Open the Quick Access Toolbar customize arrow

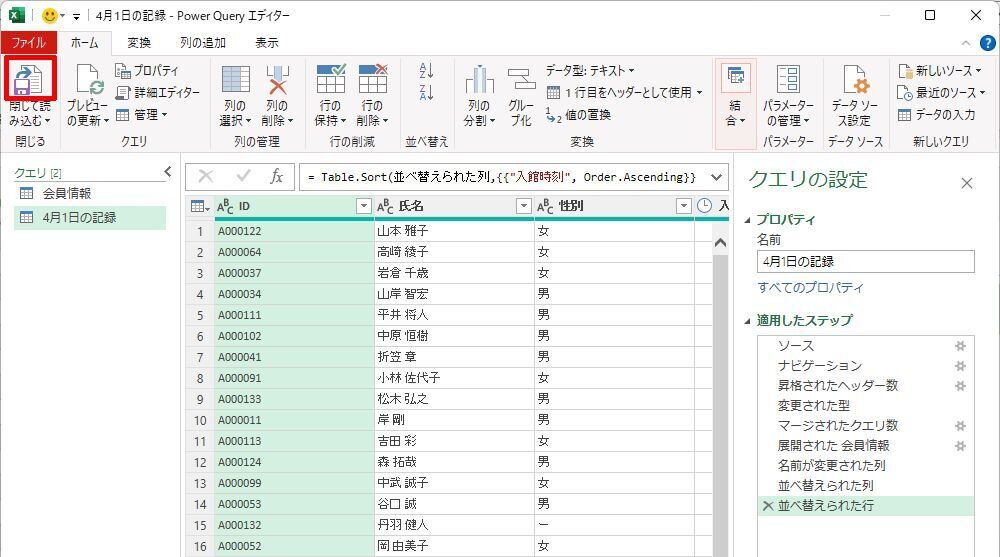(x=76, y=16)
